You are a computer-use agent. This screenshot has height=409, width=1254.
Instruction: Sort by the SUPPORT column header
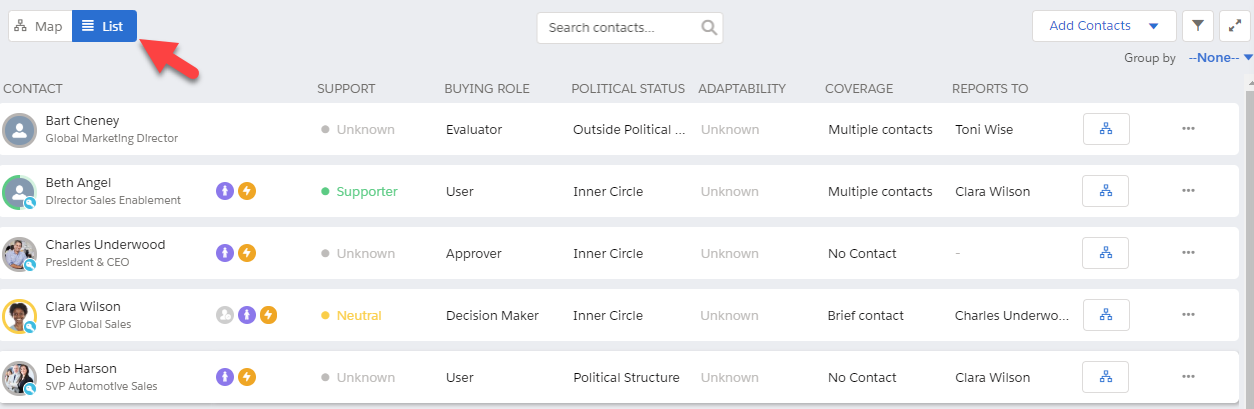point(346,89)
